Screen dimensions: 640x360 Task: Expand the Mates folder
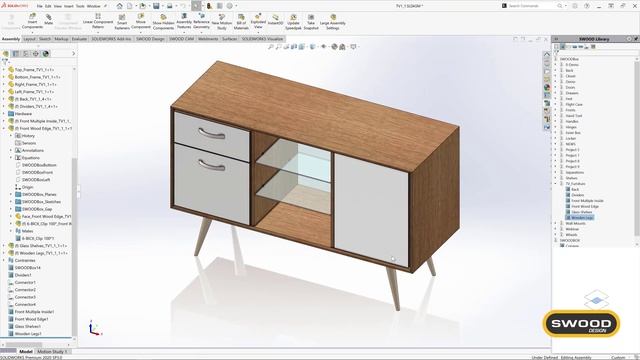pos(11,231)
